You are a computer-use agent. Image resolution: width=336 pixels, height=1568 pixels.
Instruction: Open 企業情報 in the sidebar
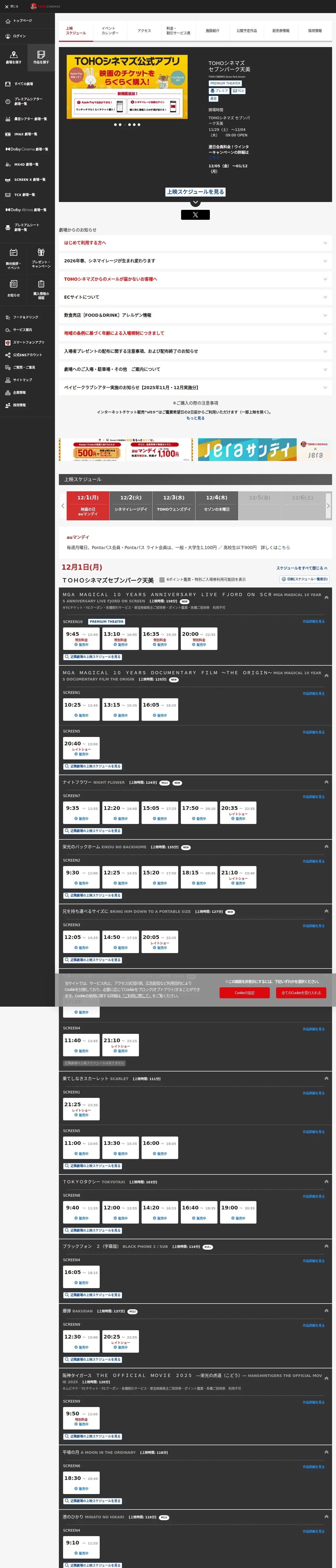pyautogui.click(x=27, y=393)
